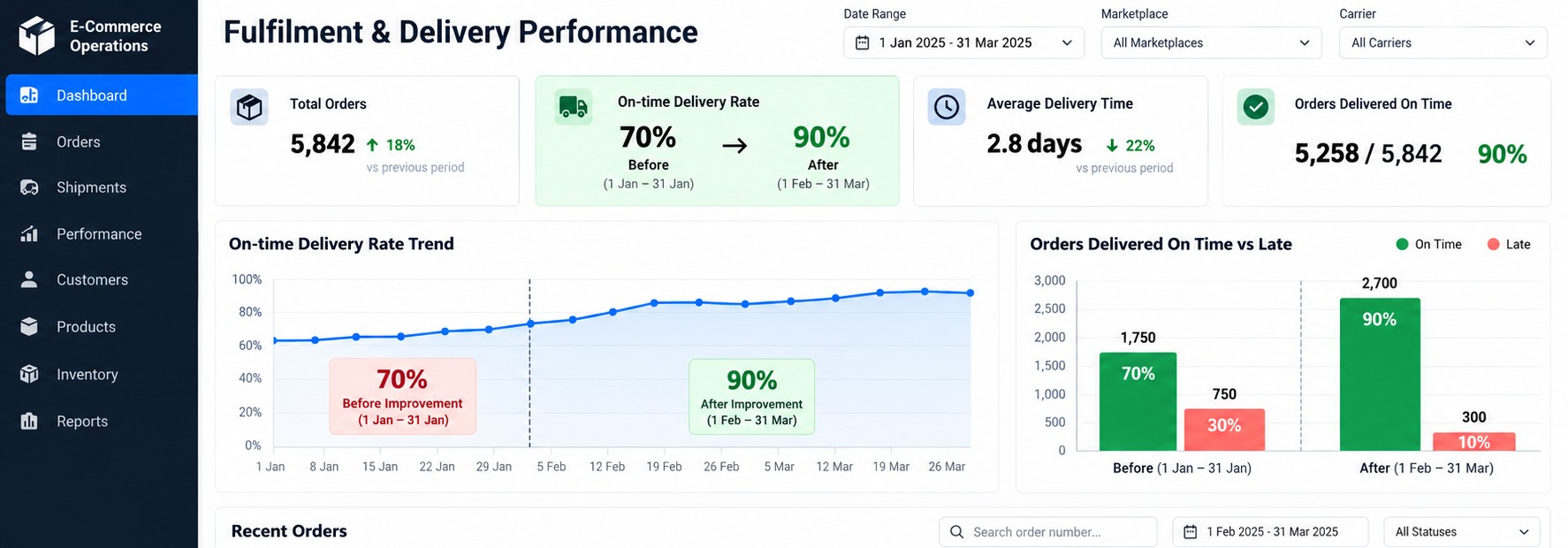1568x548 pixels.
Task: Click the Before green 70% bar
Action: pyautogui.click(x=1138, y=401)
